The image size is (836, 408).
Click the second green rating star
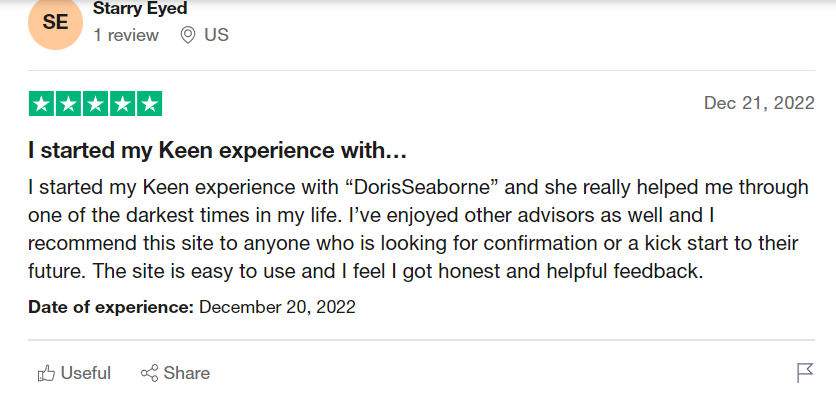[x=69, y=104]
